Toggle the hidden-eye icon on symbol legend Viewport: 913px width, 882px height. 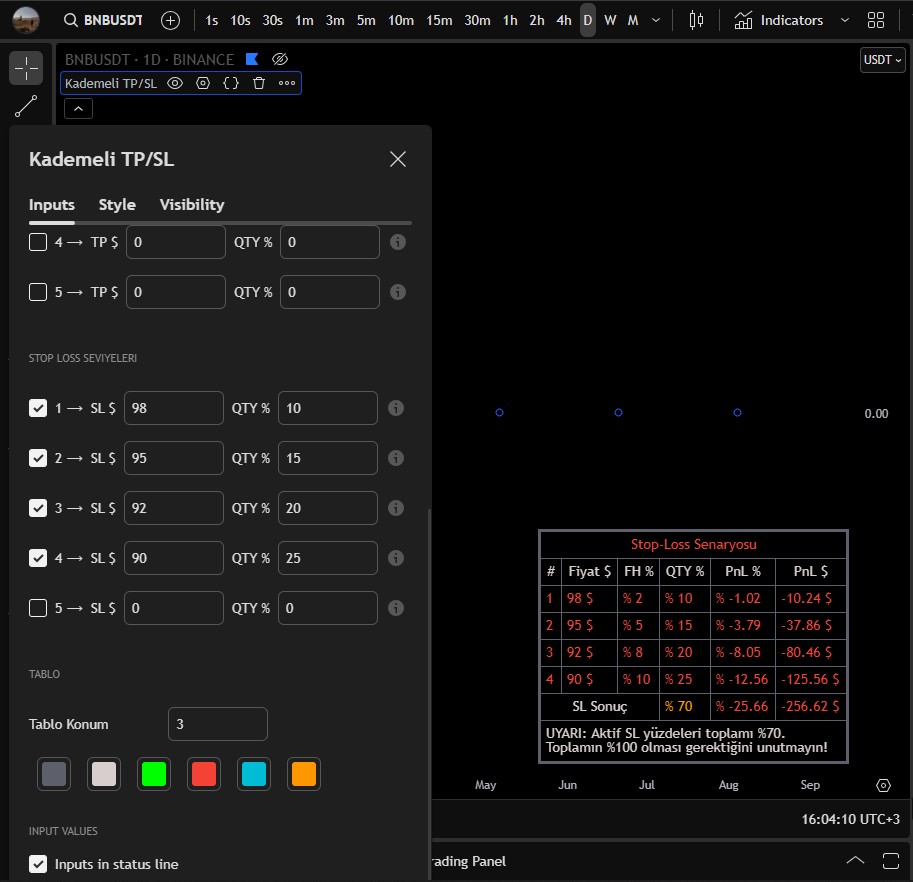[280, 59]
